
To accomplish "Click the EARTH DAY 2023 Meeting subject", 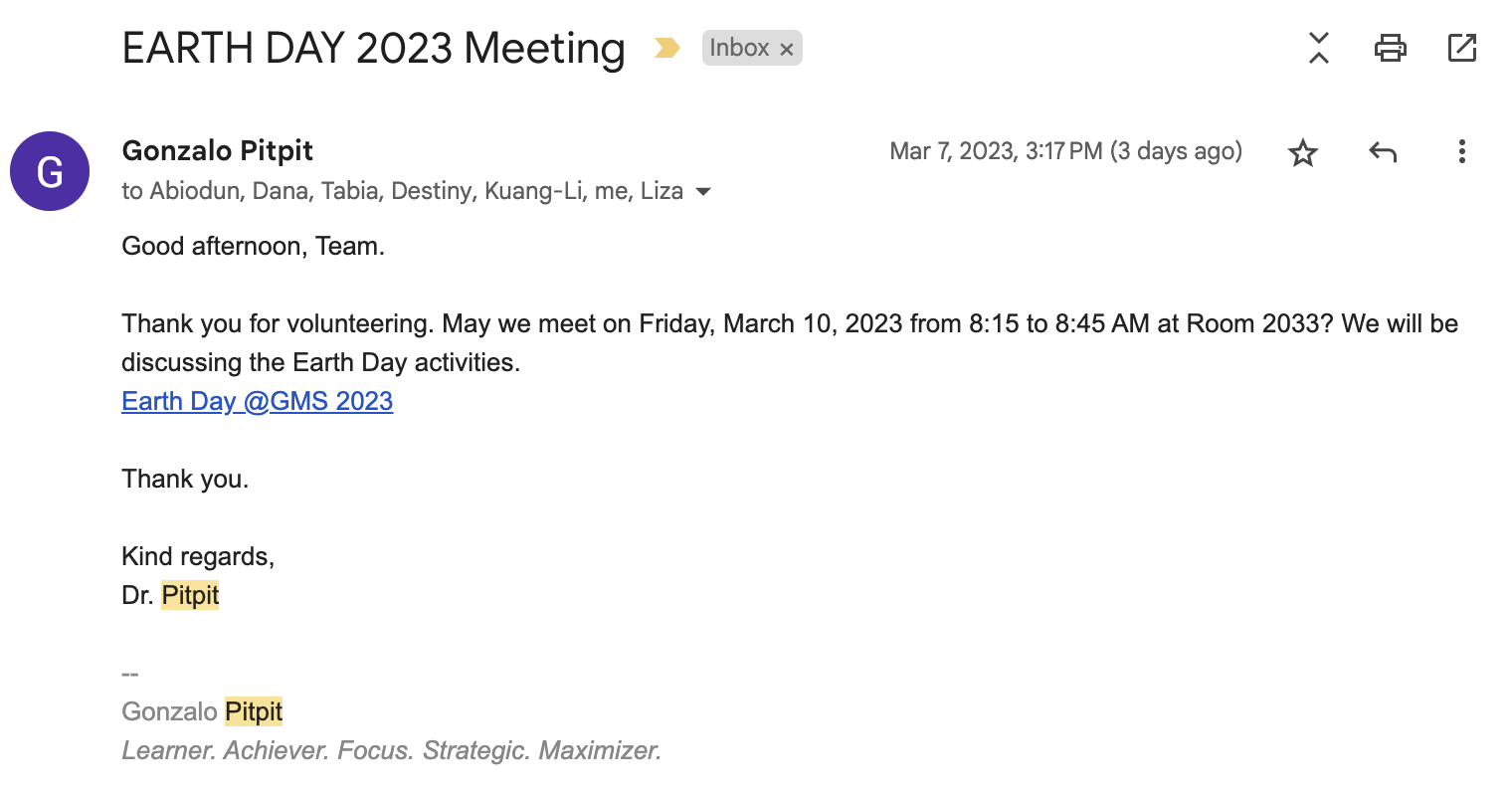I will [373, 48].
